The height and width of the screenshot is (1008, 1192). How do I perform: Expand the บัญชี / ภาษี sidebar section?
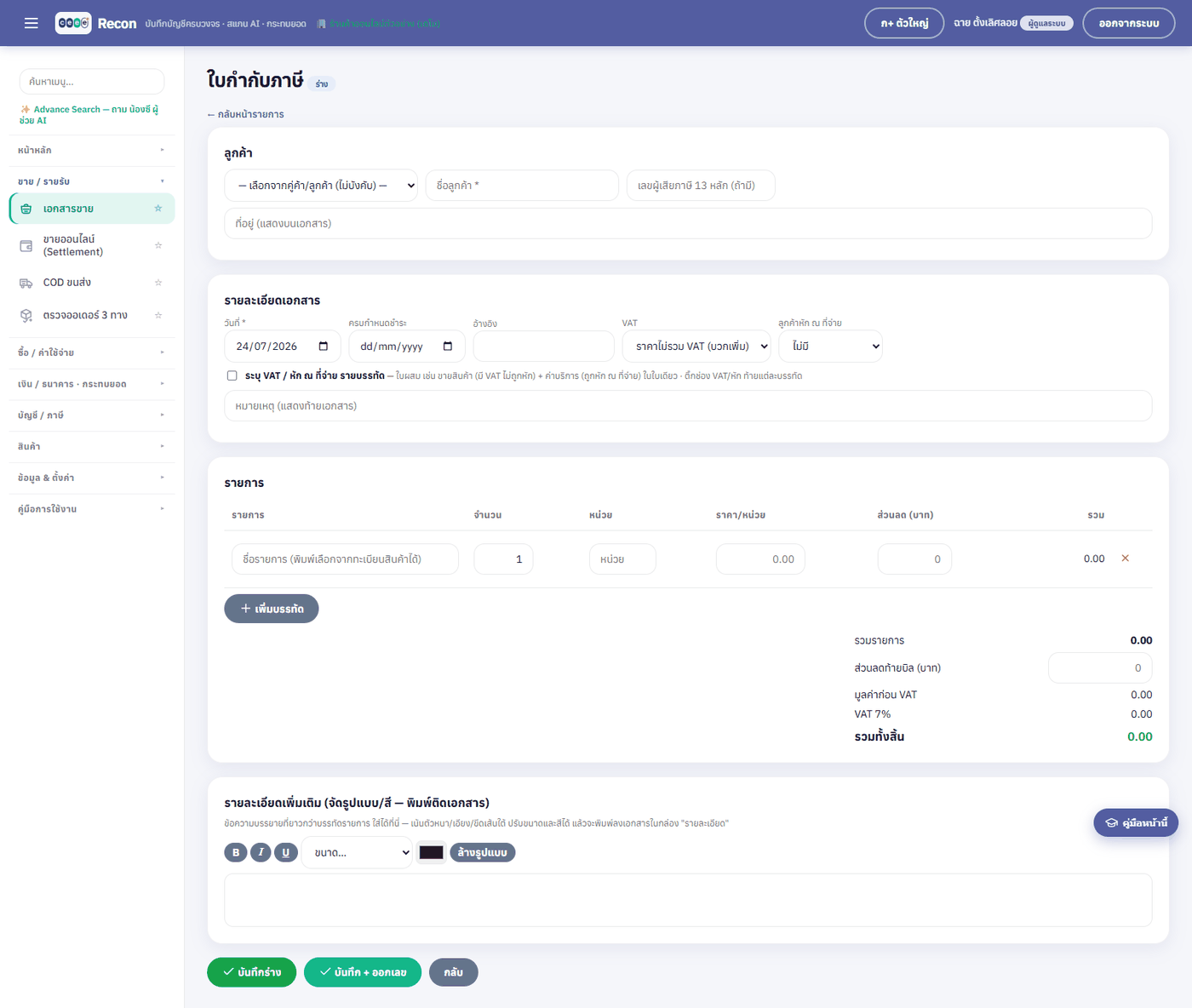tap(91, 415)
